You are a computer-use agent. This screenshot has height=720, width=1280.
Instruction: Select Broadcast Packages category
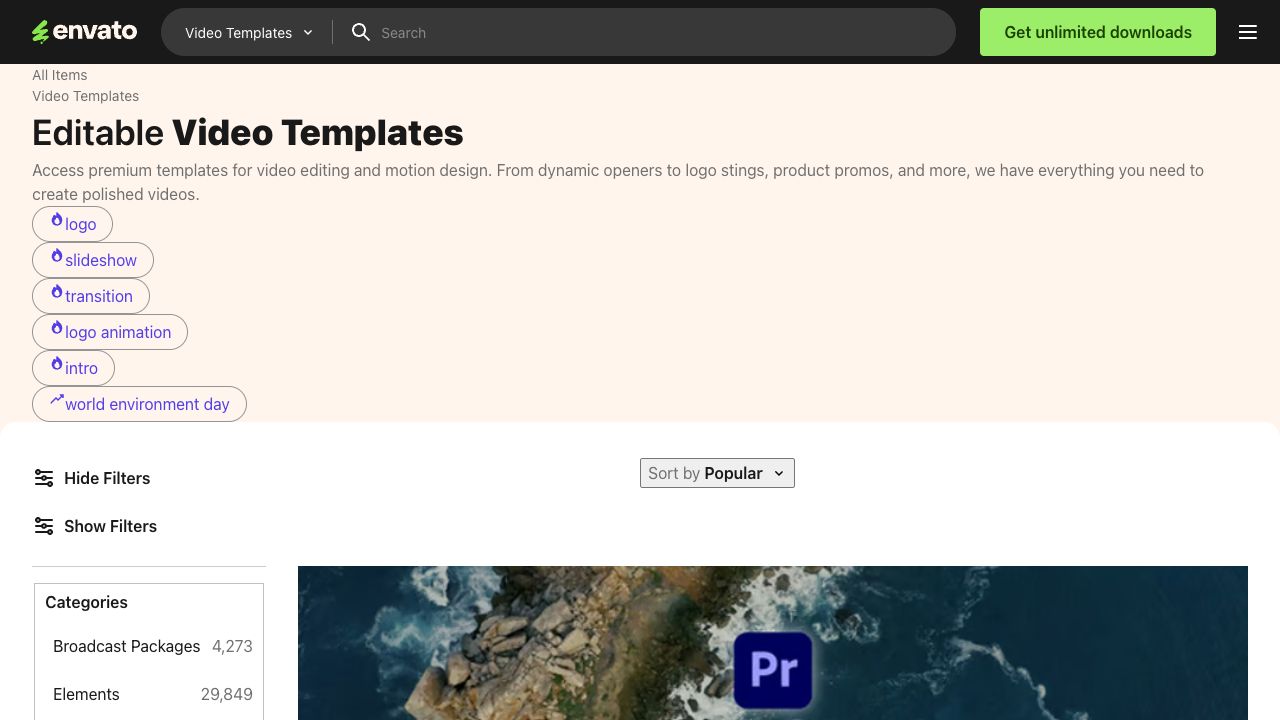pyautogui.click(x=127, y=646)
